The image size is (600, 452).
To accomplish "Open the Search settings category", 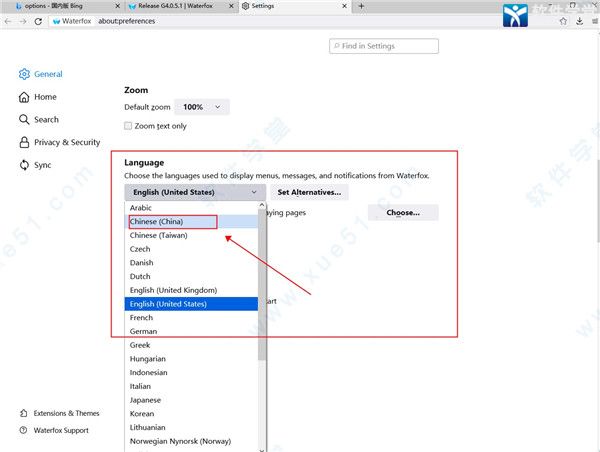I will point(39,119).
